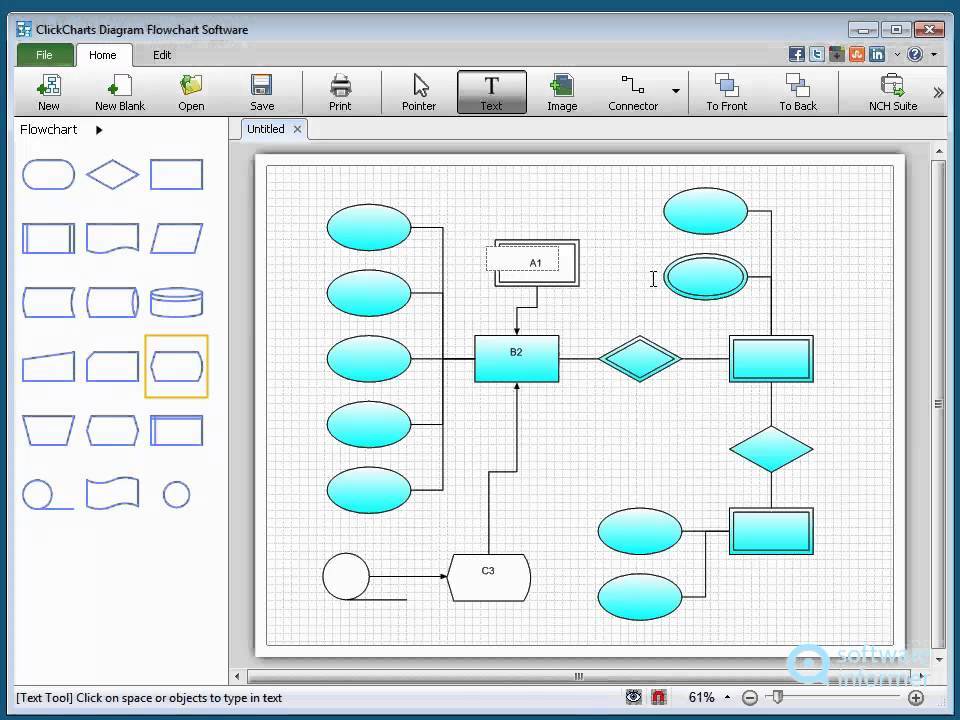
Task: Pick the predefined process shape with side bars
Action: click(x=48, y=238)
